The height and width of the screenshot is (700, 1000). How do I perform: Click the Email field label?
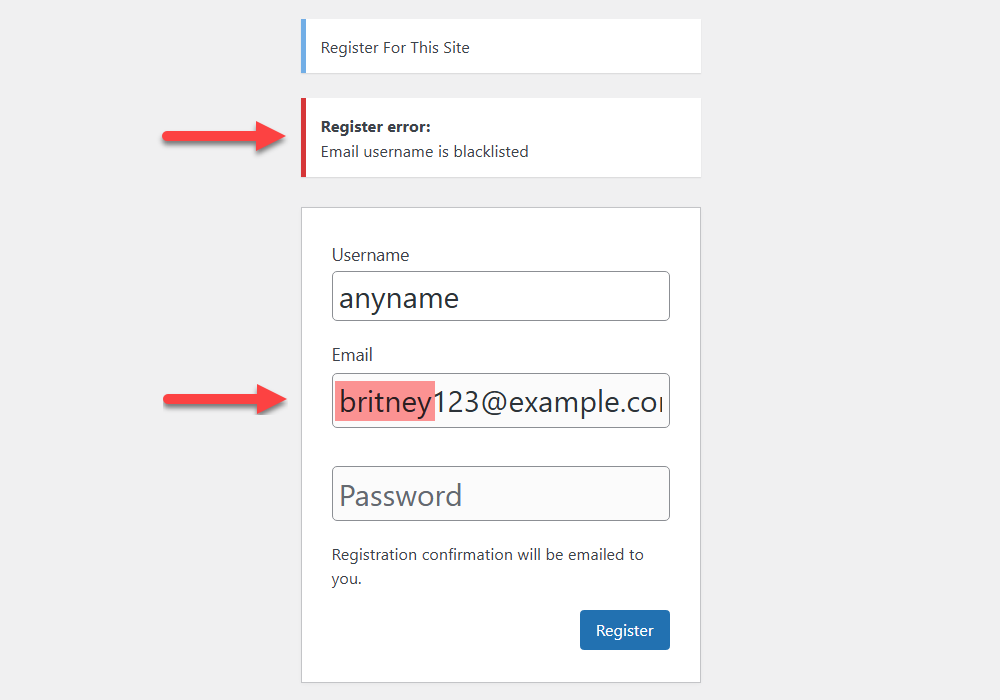point(352,355)
